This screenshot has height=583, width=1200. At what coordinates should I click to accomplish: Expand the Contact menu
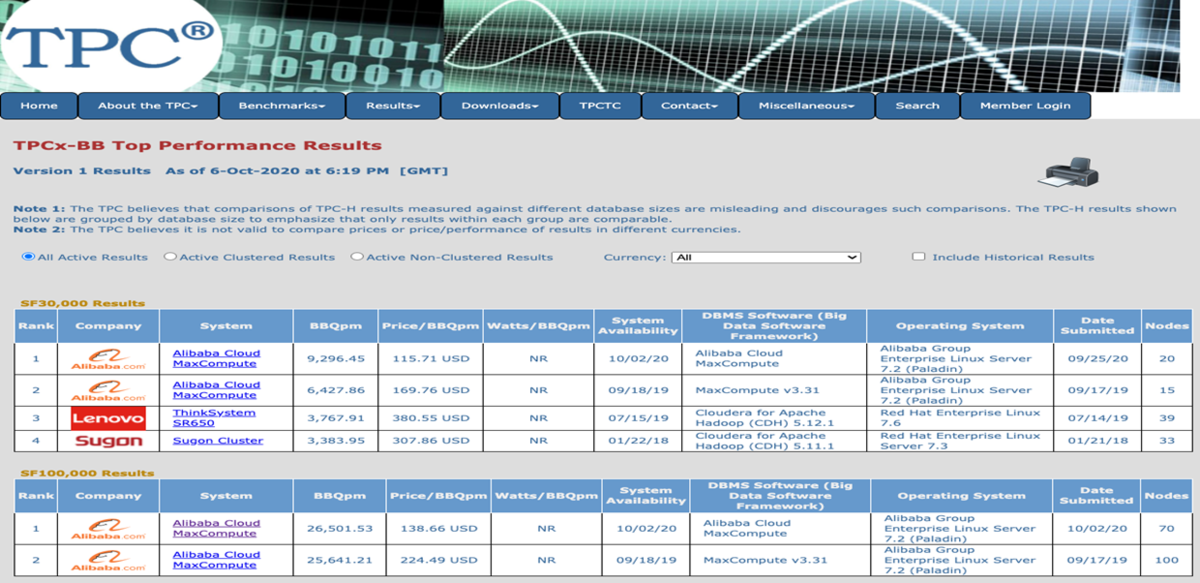click(690, 106)
